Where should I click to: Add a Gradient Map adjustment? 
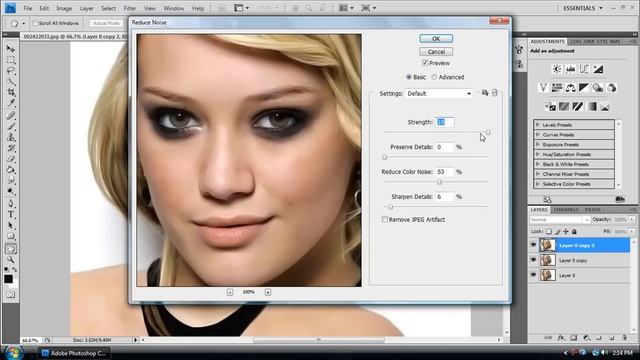click(591, 107)
